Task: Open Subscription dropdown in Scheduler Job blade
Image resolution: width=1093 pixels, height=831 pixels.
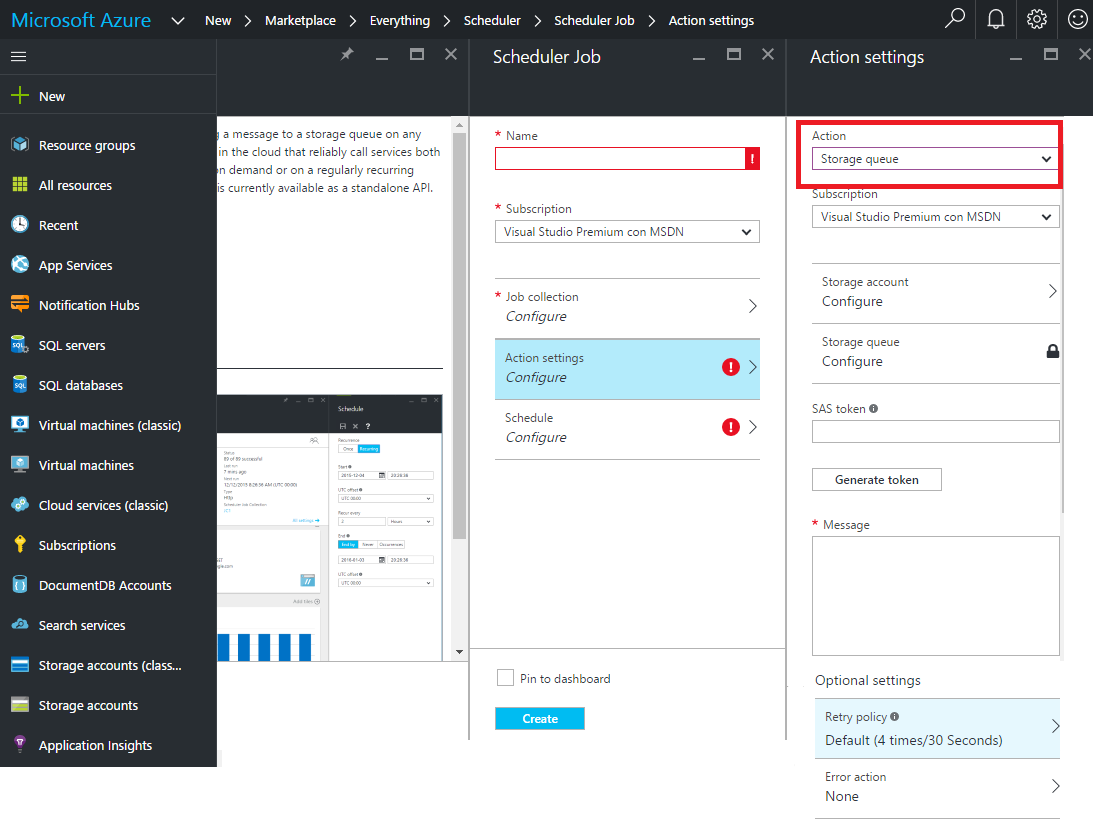Action: pyautogui.click(x=627, y=232)
